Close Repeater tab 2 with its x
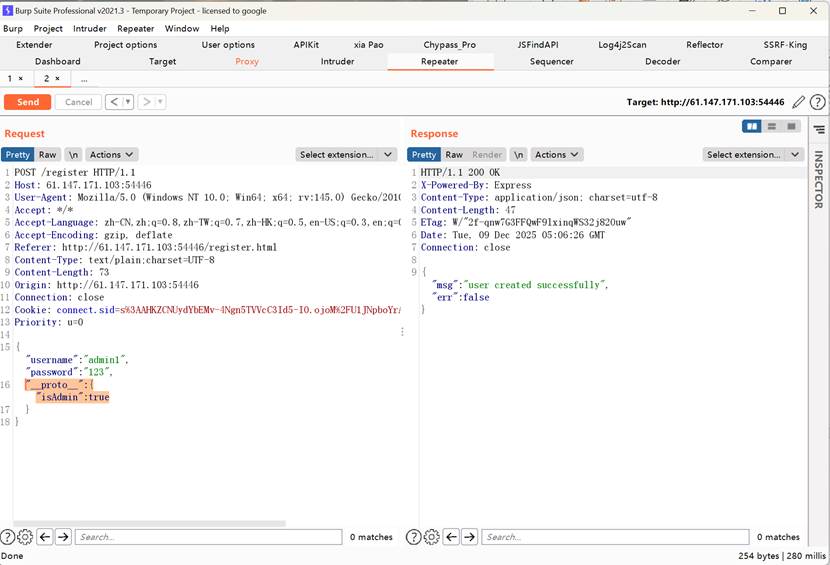830x565 pixels. tap(57, 78)
